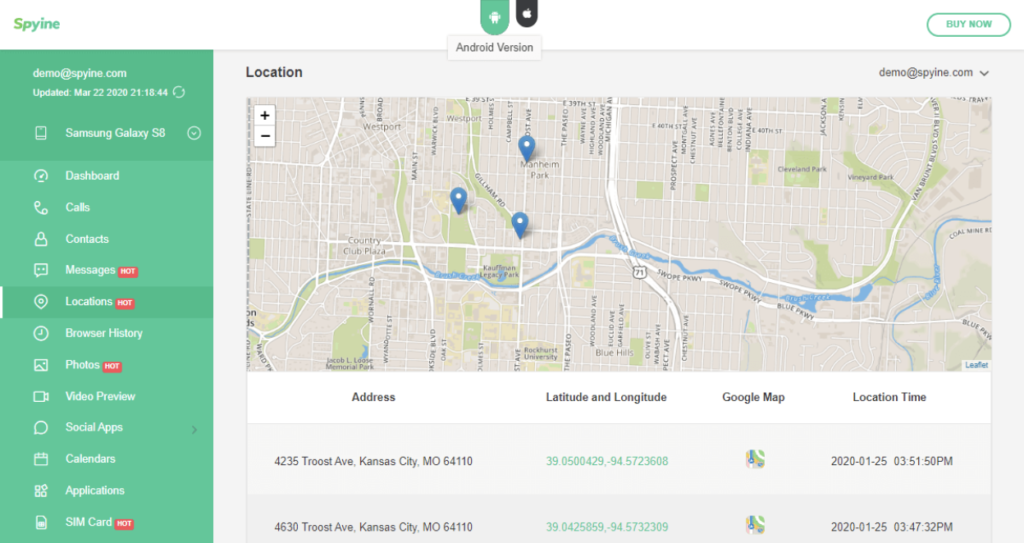Switch to Android version icon
The image size is (1024, 543).
pyautogui.click(x=494, y=17)
